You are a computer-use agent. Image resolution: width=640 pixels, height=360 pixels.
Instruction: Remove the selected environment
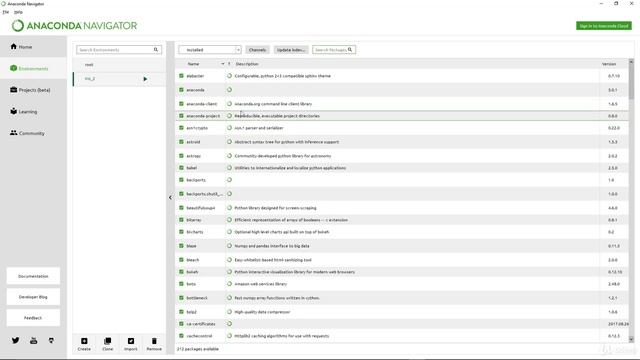click(154, 344)
